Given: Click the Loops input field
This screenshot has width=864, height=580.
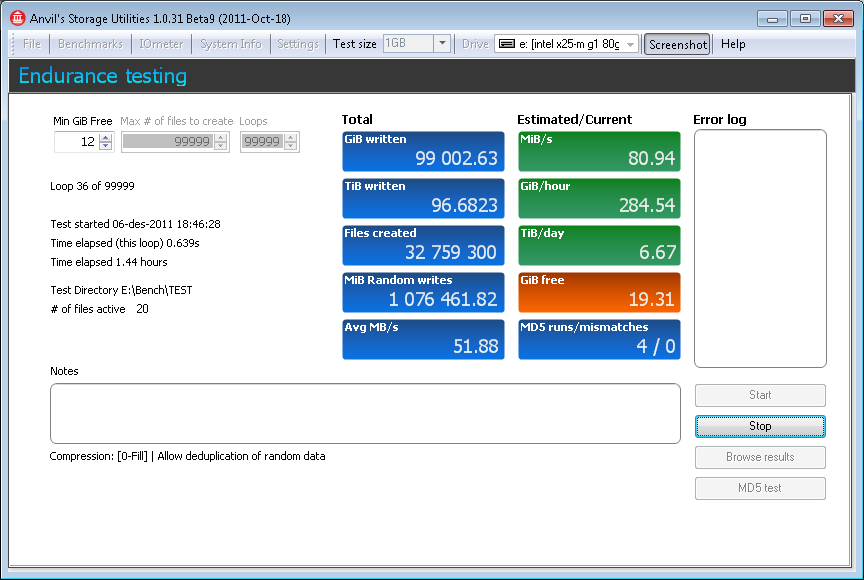Looking at the screenshot, I should coord(262,142).
